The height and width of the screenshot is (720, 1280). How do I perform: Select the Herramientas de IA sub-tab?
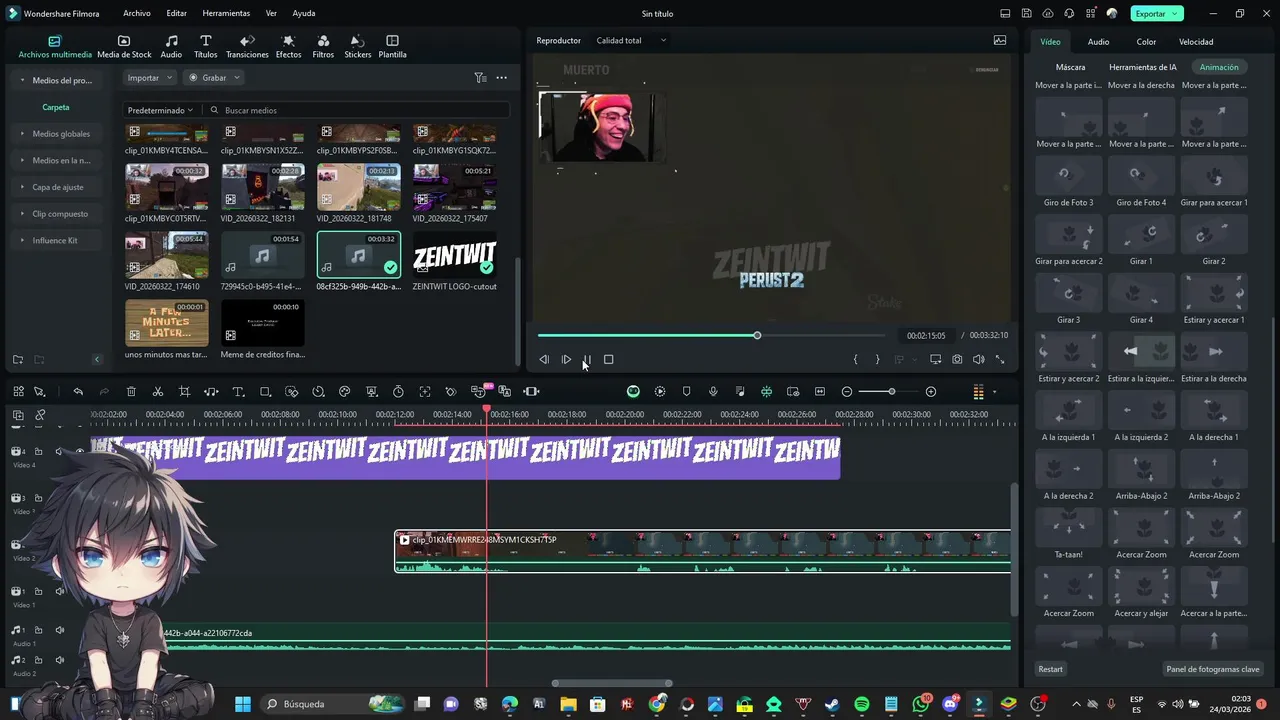tap(1143, 67)
